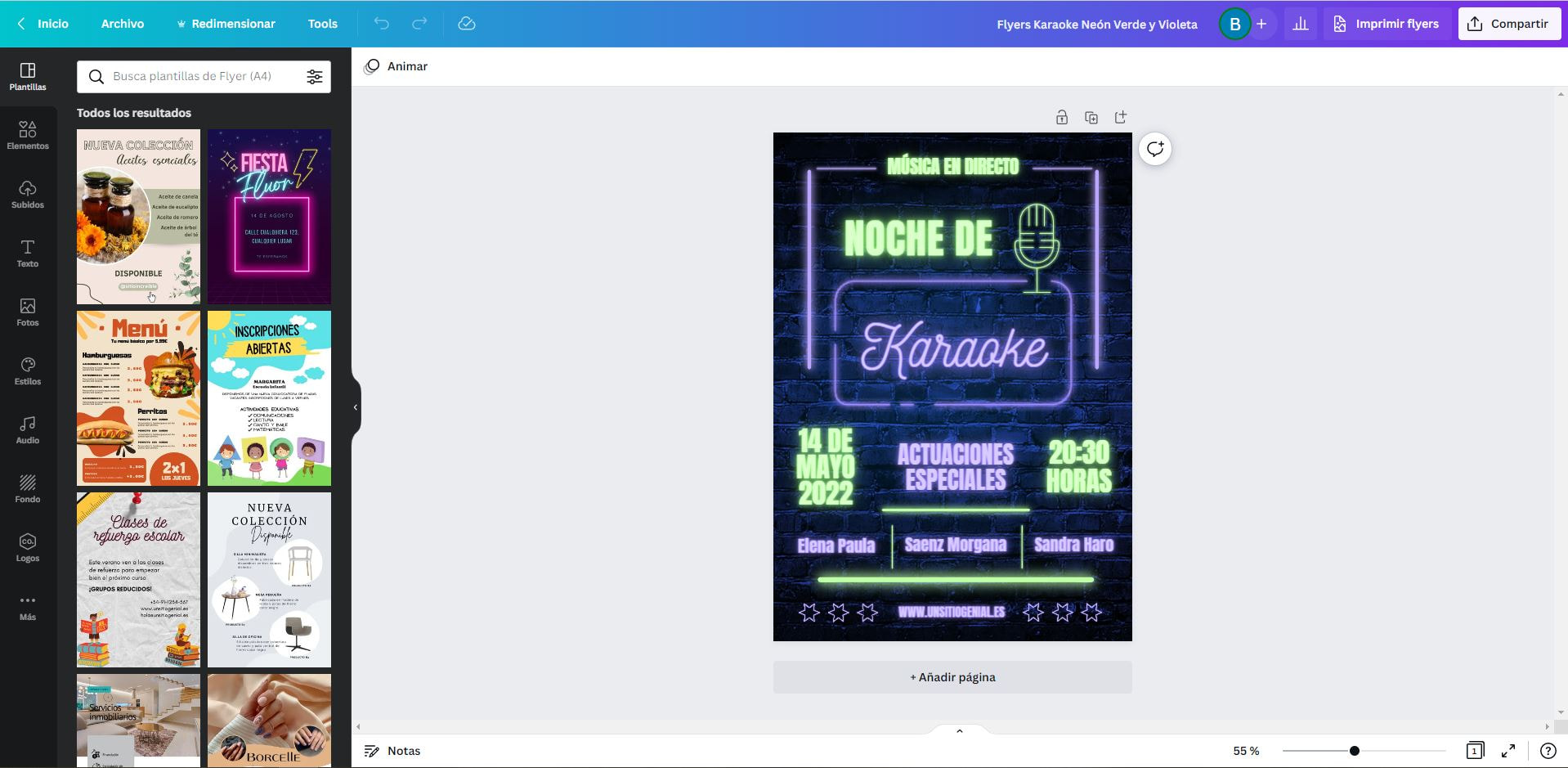Open the Más sidebar section
The width and height of the screenshot is (1568, 768).
[27, 605]
